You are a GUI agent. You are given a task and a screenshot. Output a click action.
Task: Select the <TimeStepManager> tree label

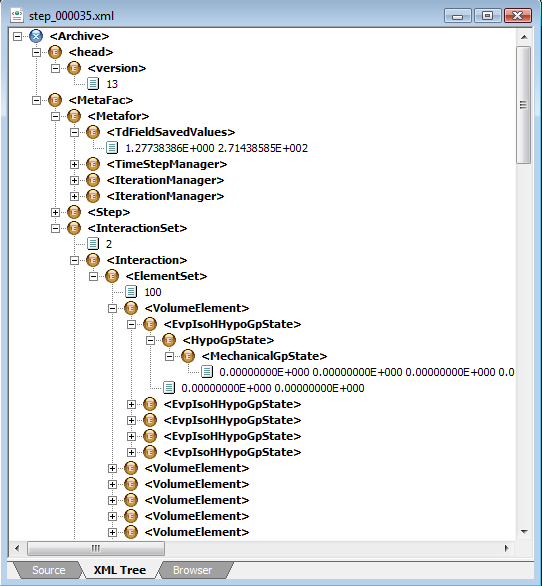167,164
